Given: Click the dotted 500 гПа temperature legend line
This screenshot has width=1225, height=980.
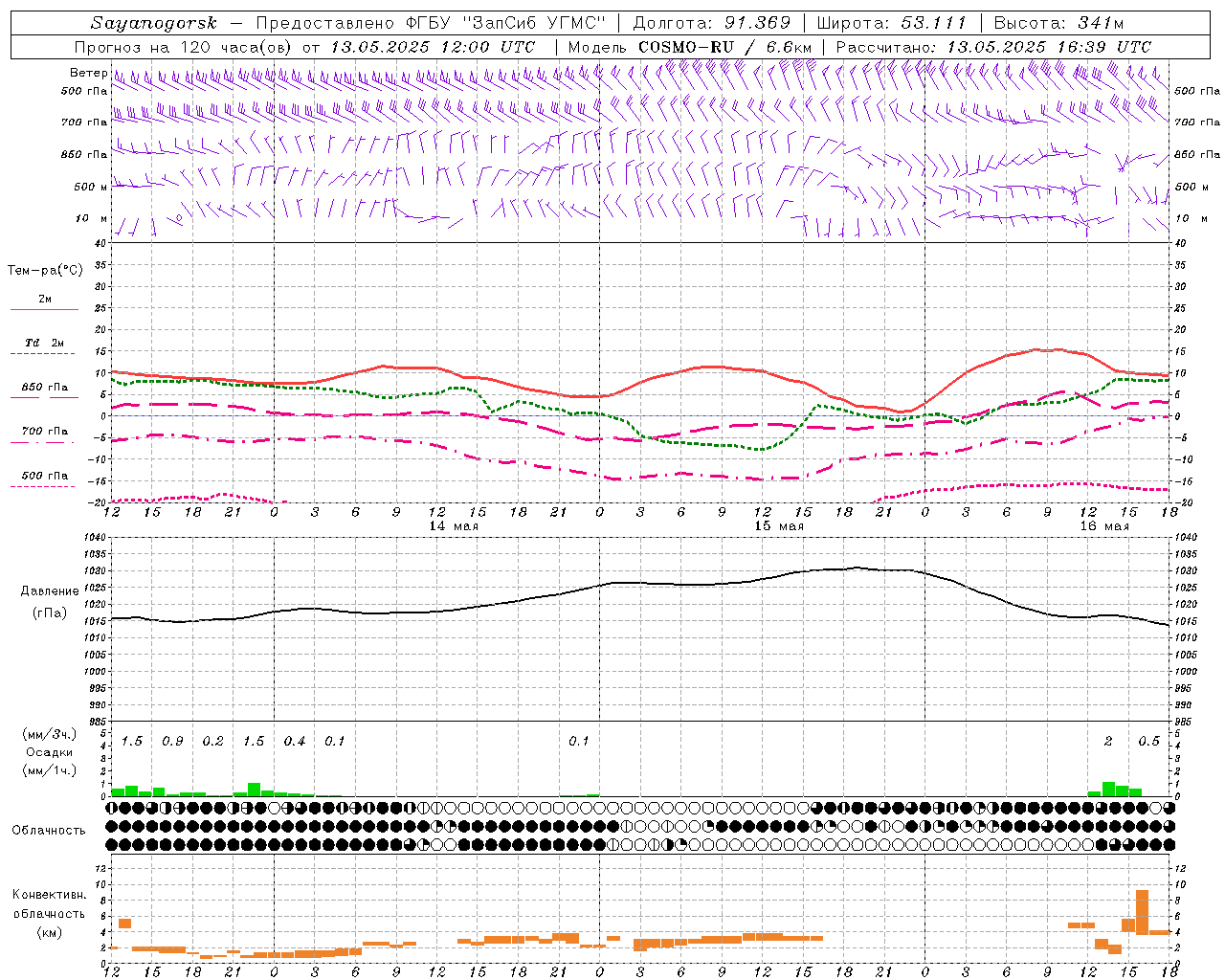Looking at the screenshot, I should [x=44, y=486].
